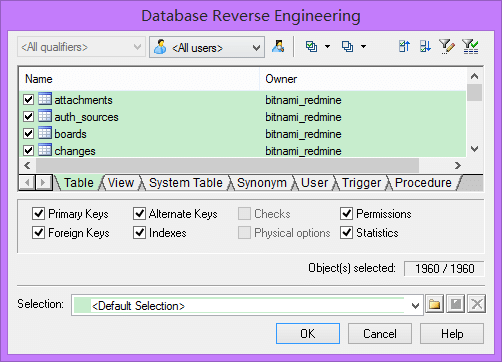Click the table icon beside changes
502x362 pixels.
[45, 150]
